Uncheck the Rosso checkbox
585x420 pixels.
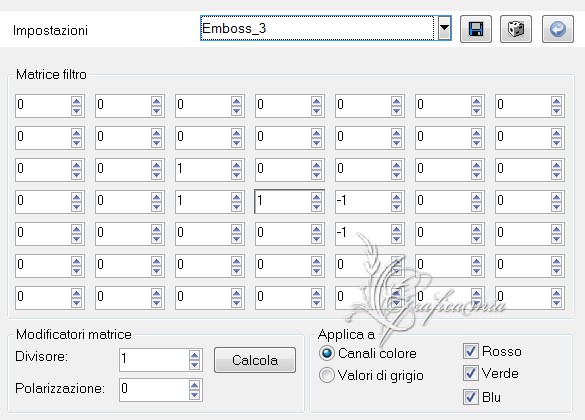(x=470, y=351)
